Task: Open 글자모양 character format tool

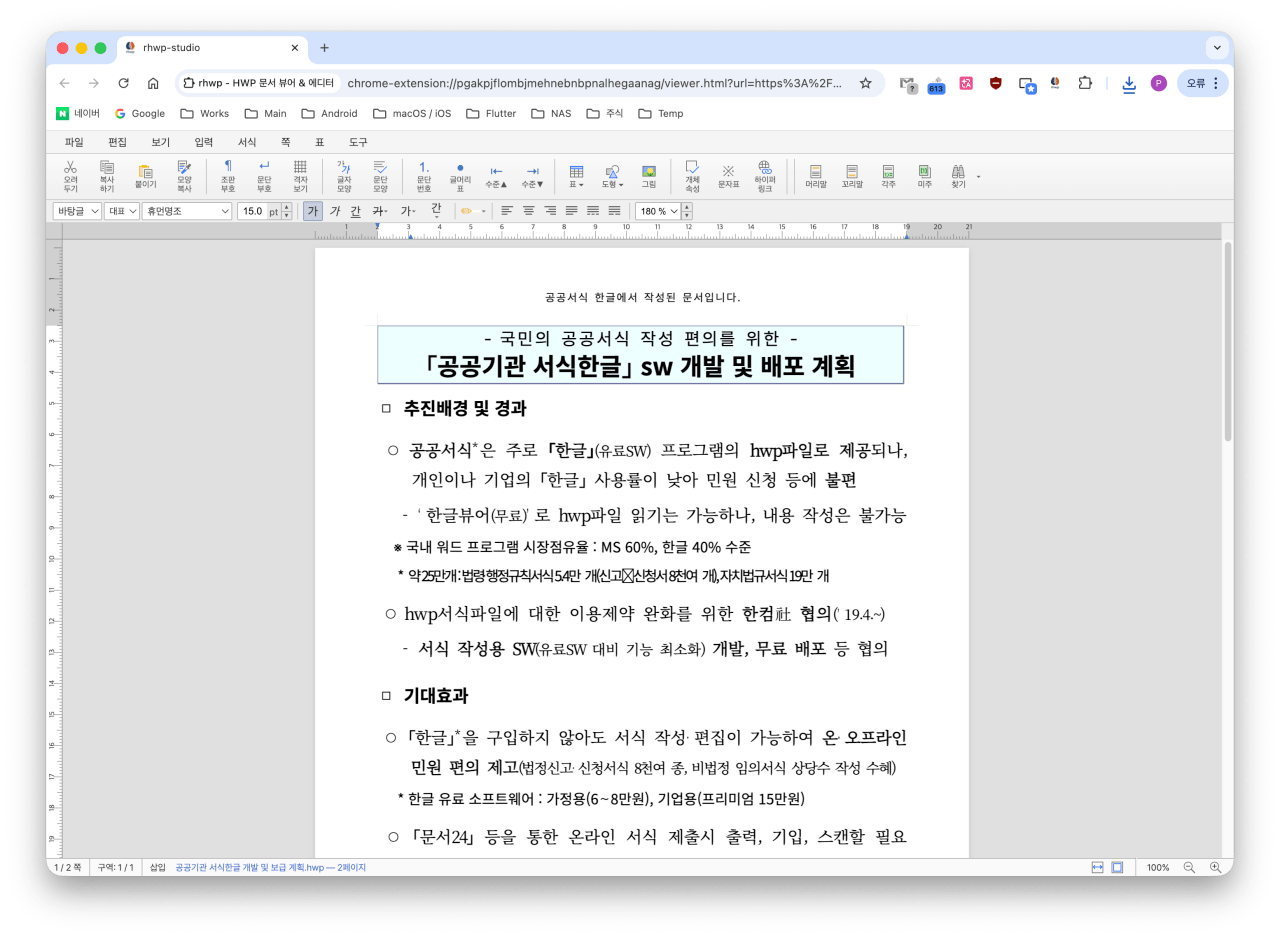Action: (344, 175)
